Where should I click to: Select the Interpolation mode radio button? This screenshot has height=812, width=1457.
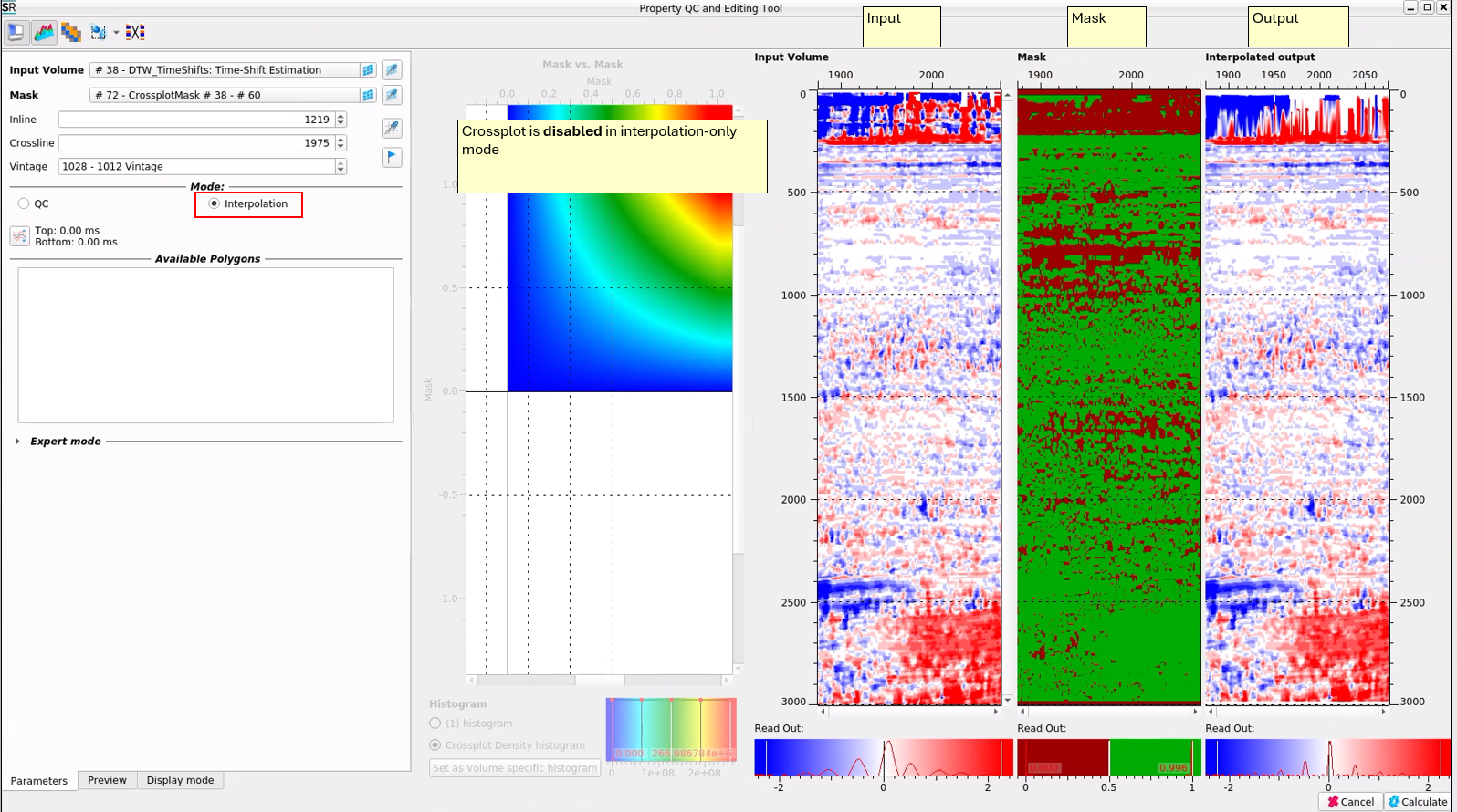(215, 203)
